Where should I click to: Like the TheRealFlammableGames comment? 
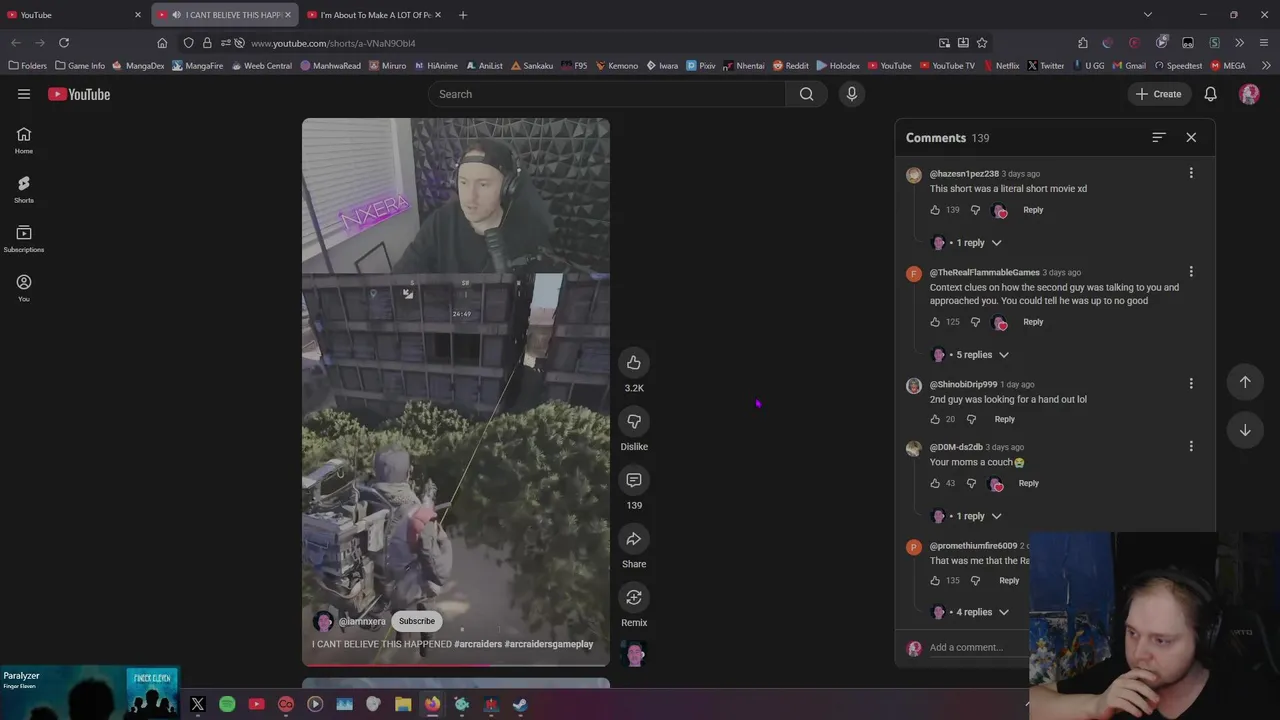click(x=935, y=322)
